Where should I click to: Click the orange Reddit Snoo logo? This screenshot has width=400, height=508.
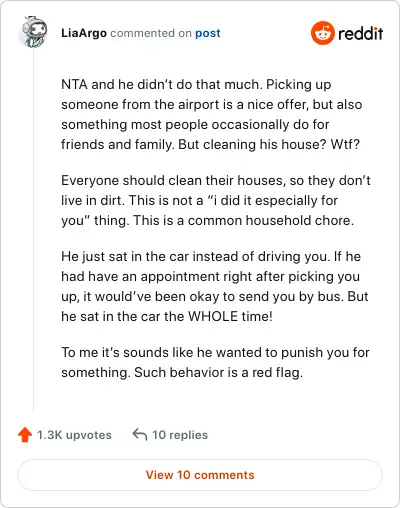[x=322, y=33]
